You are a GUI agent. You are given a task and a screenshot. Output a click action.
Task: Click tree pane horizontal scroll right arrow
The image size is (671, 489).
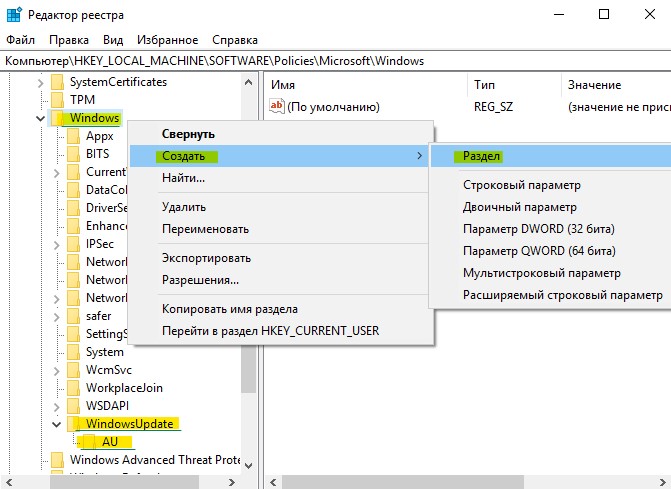click(x=232, y=482)
